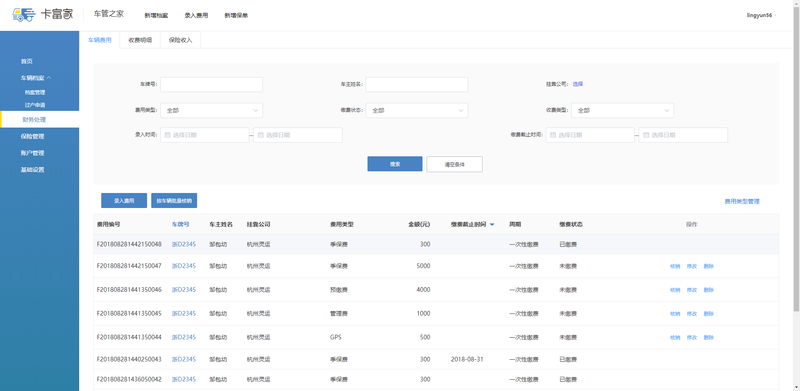Click 删除 for the 管理费 1000 row

(708, 314)
